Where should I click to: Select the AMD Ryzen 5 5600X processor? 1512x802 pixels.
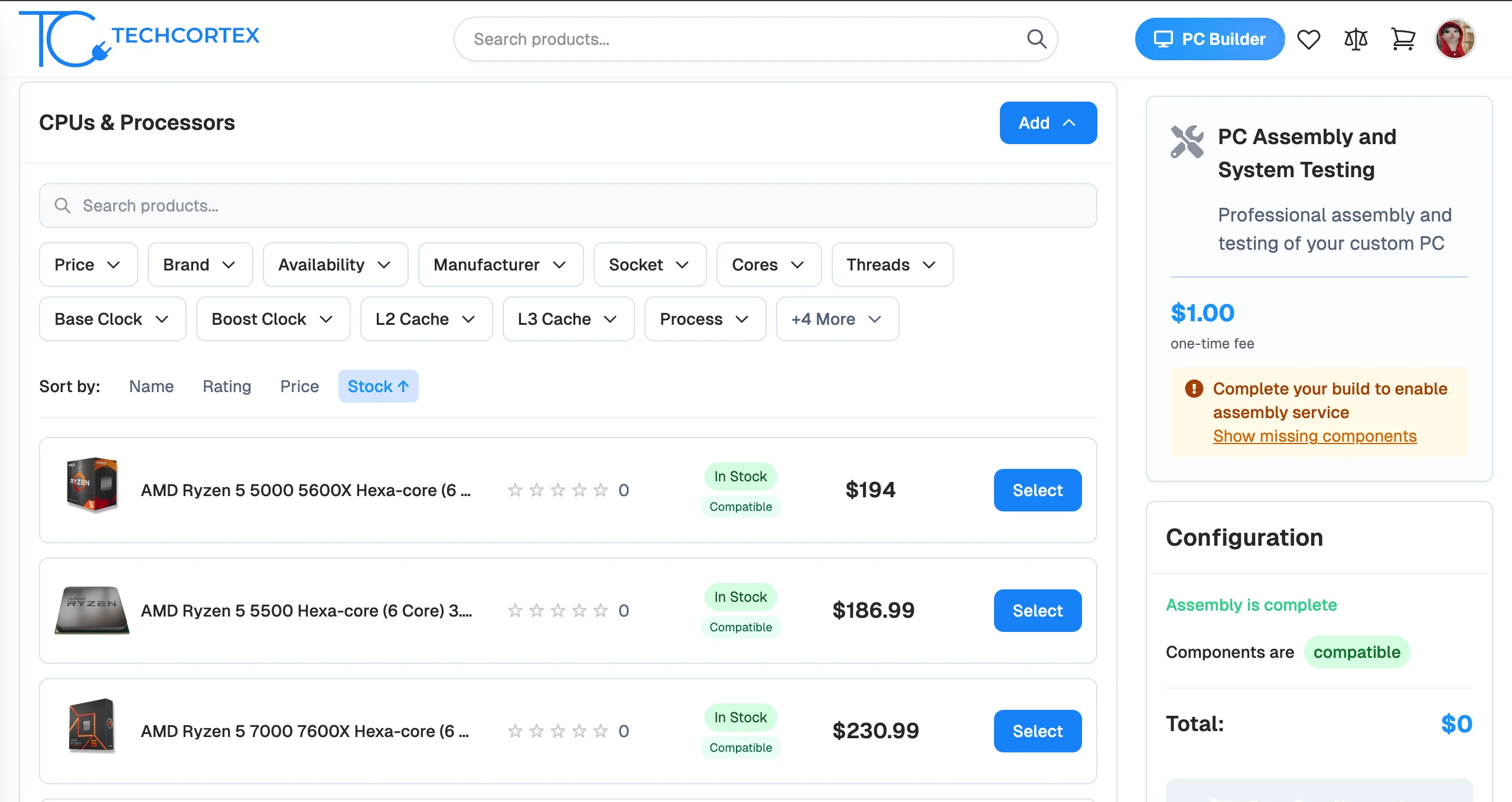1037,490
